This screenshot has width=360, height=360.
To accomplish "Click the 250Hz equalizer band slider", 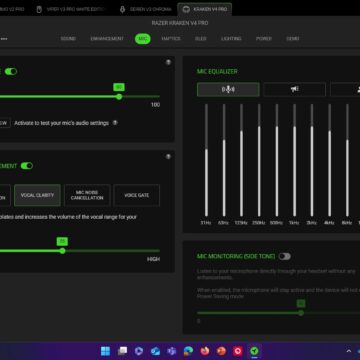I will (259, 160).
